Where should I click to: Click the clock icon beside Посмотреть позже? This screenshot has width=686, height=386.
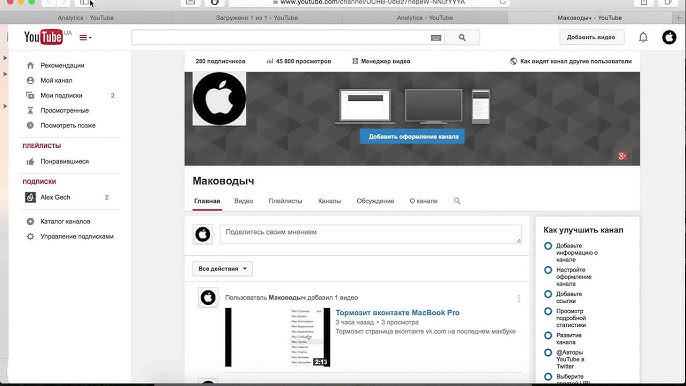pos(30,125)
